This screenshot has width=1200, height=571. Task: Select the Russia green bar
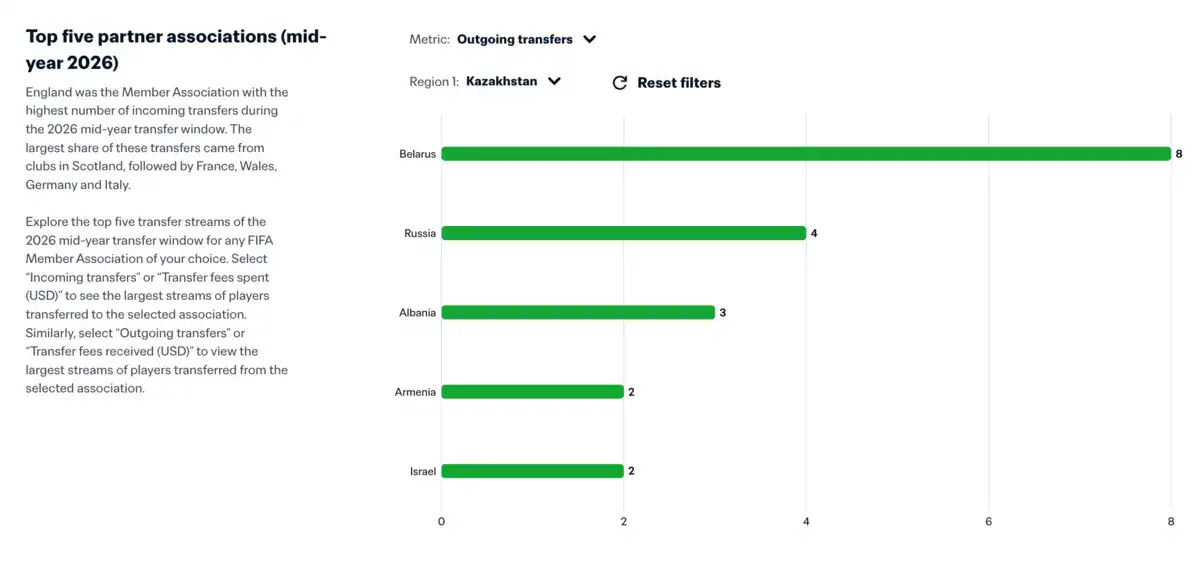pyautogui.click(x=623, y=233)
